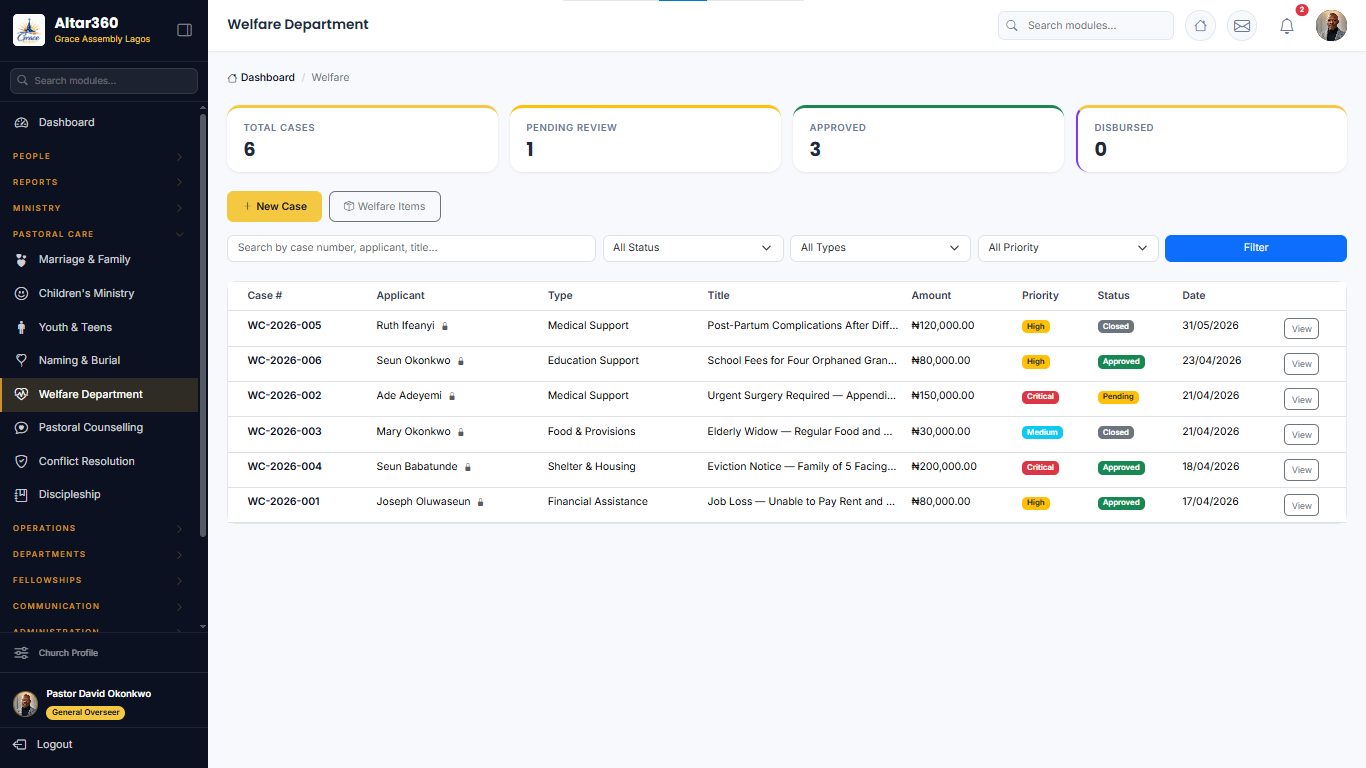Open Church Profile settings icon
Viewport: 1366px width, 768px height.
[21, 653]
